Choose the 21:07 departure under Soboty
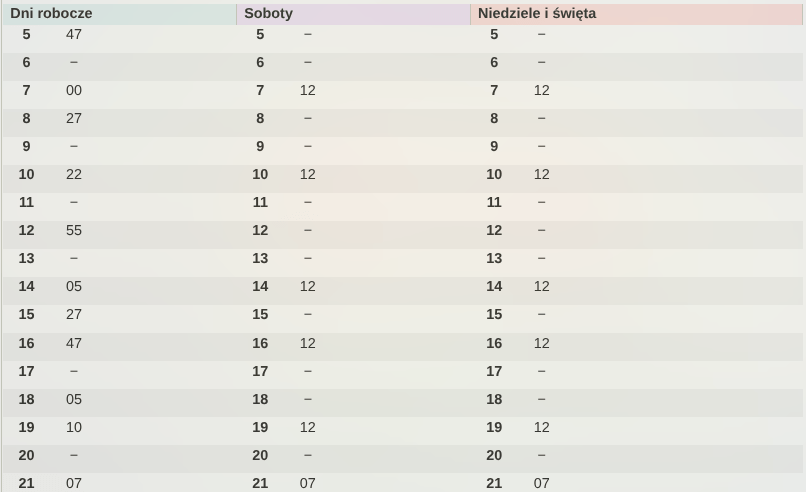The image size is (806, 492). tap(308, 483)
